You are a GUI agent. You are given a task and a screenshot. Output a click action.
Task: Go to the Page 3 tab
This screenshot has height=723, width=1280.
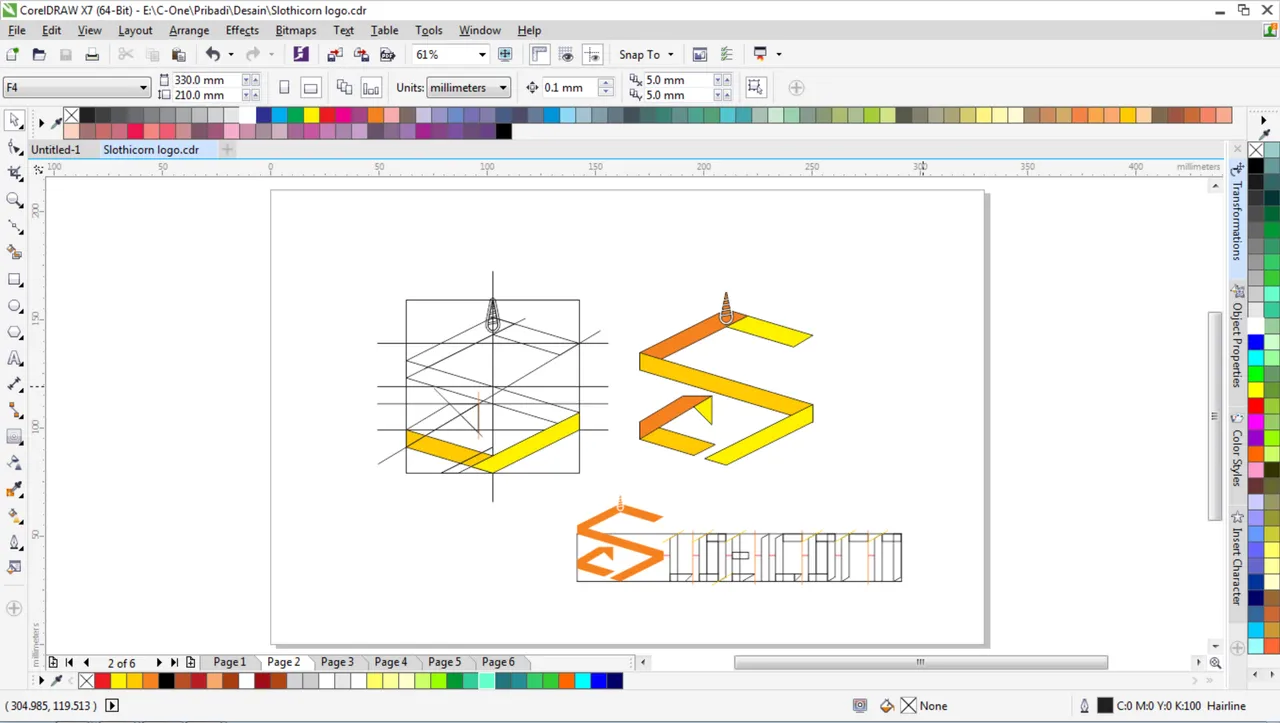tap(337, 662)
